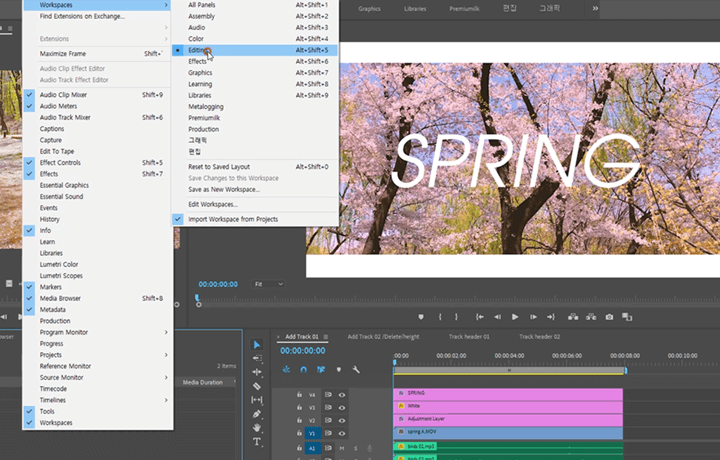The width and height of the screenshot is (720, 460).
Task: Open Timeline Display Settings wrench
Action: pos(356,370)
